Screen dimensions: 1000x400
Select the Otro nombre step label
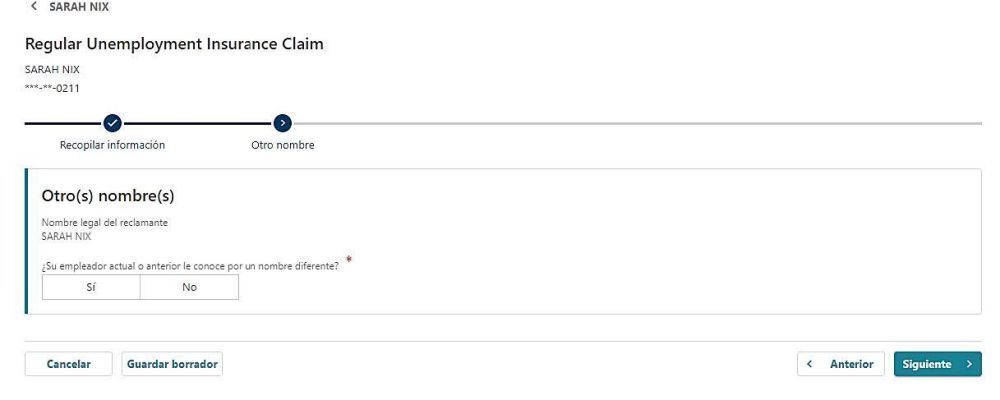click(x=283, y=145)
